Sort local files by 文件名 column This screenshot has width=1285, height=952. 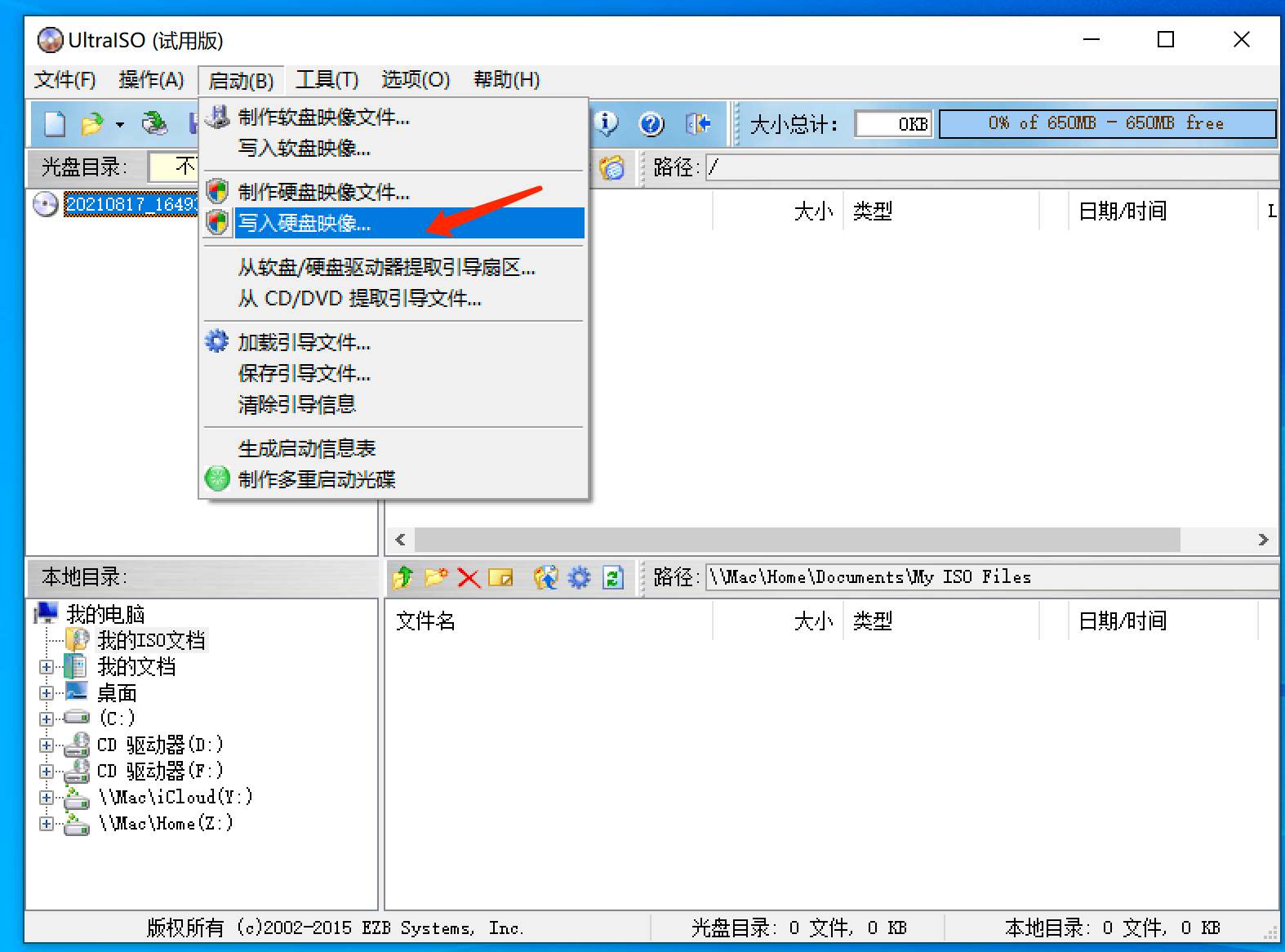549,621
